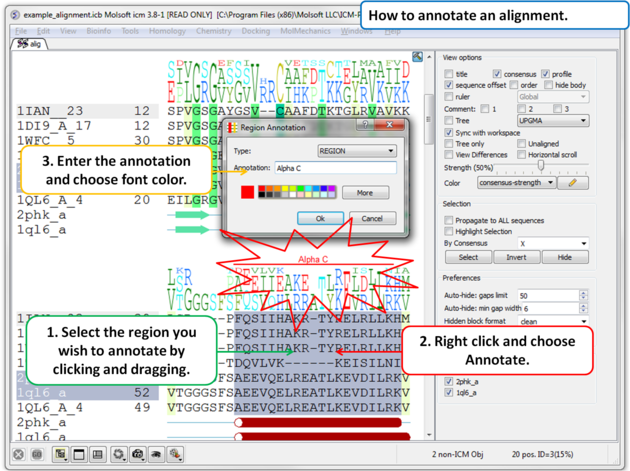Click the camera snapshot icon in bottom toolbar

pyautogui.click(x=137, y=455)
